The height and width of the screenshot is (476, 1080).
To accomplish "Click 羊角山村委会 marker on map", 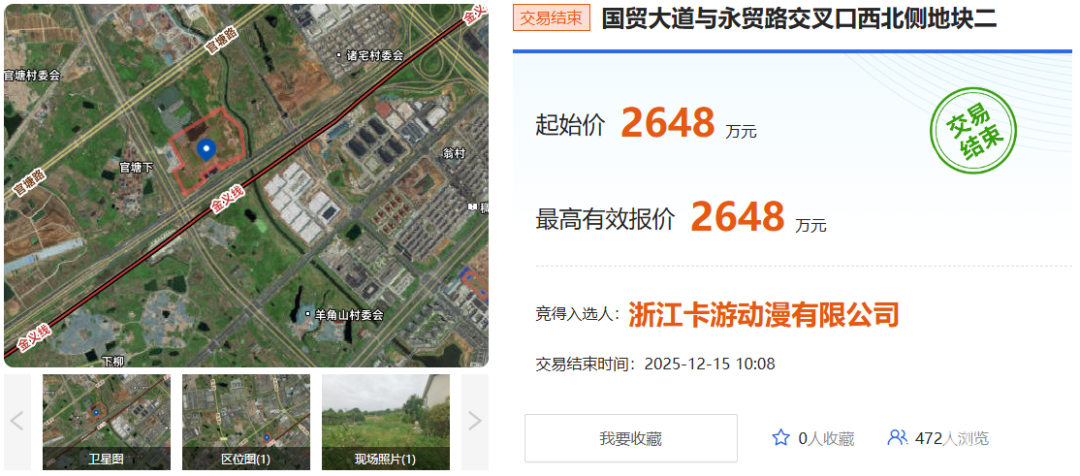I will coord(344,315).
